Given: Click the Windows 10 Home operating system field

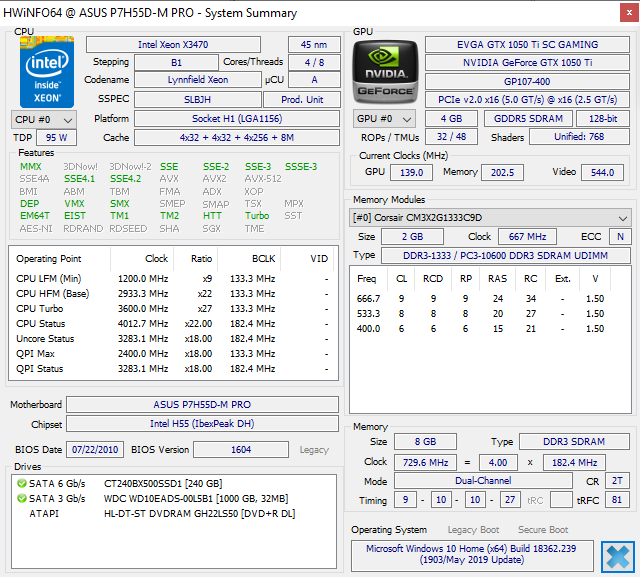Looking at the screenshot, I should coord(472,555).
